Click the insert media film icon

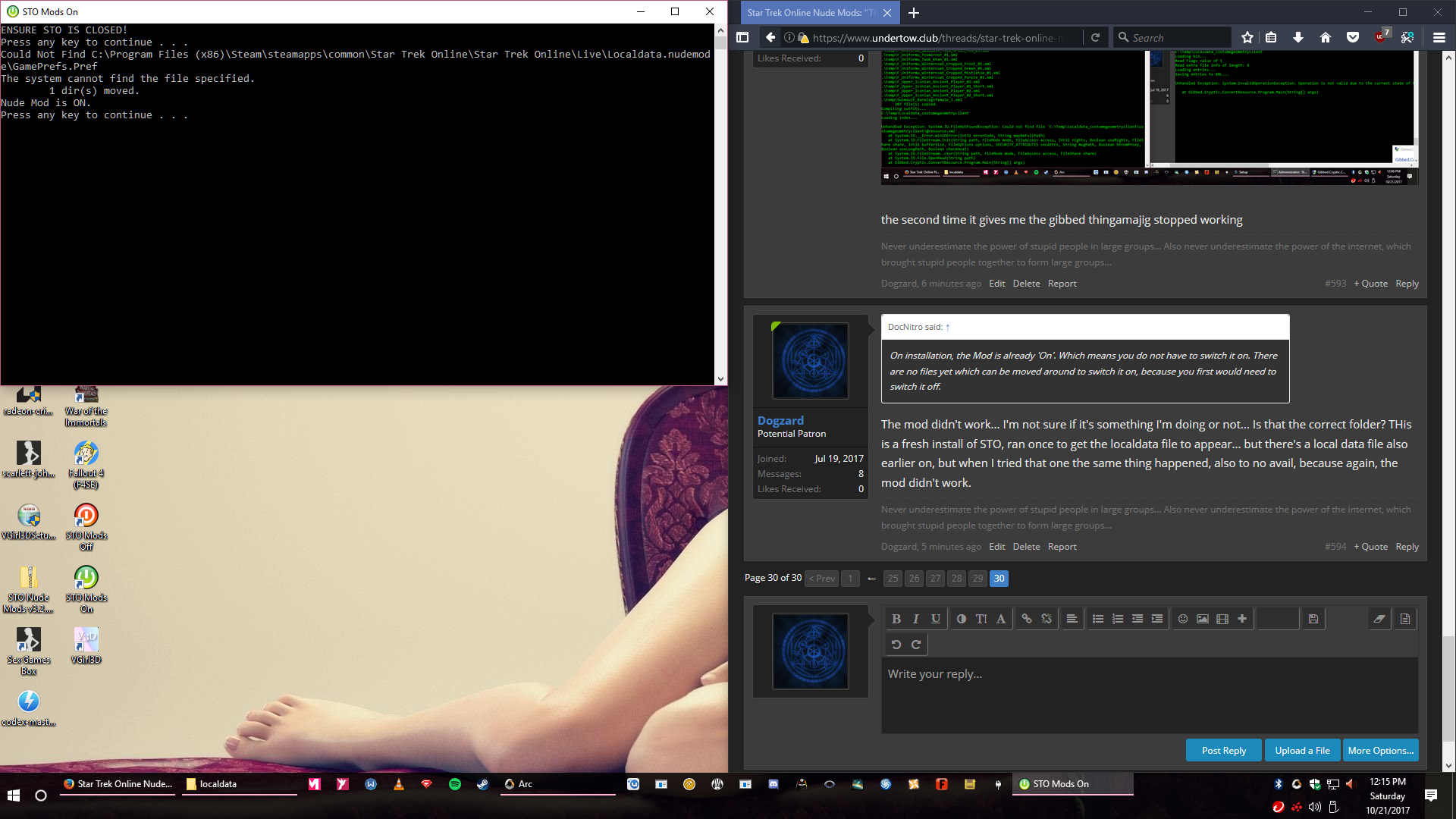coord(1222,619)
